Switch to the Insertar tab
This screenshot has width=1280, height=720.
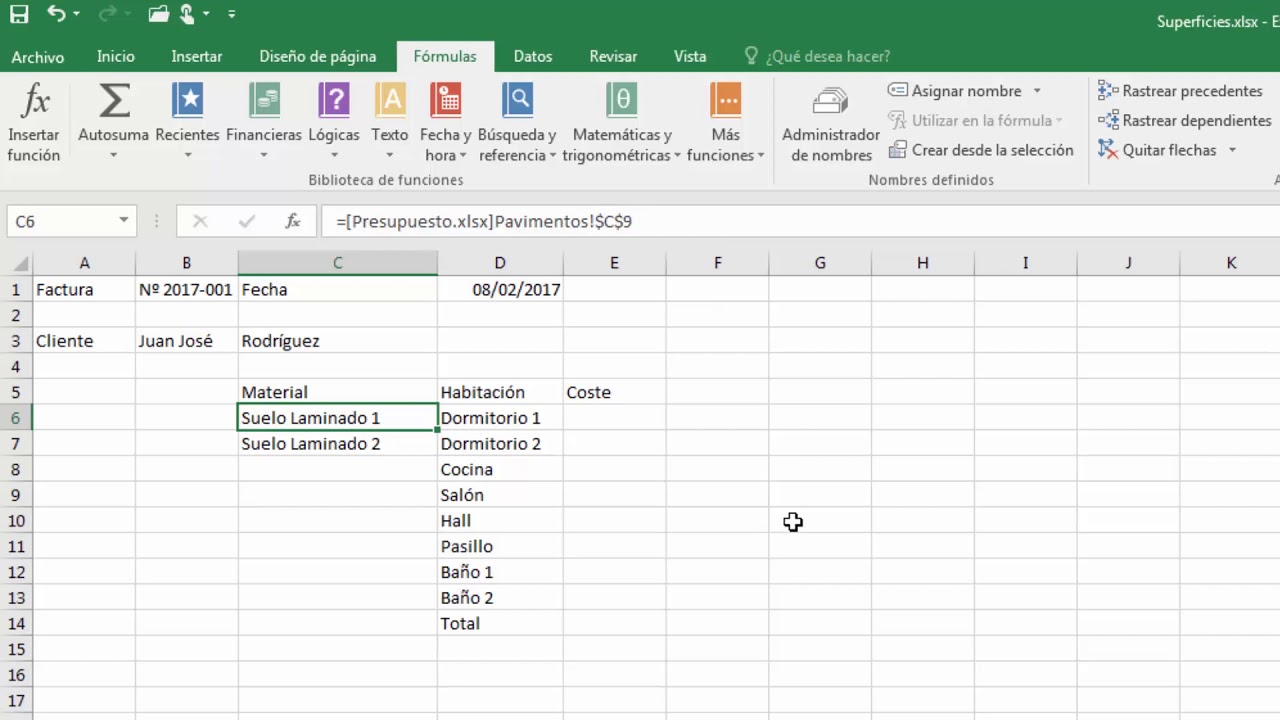coord(197,57)
